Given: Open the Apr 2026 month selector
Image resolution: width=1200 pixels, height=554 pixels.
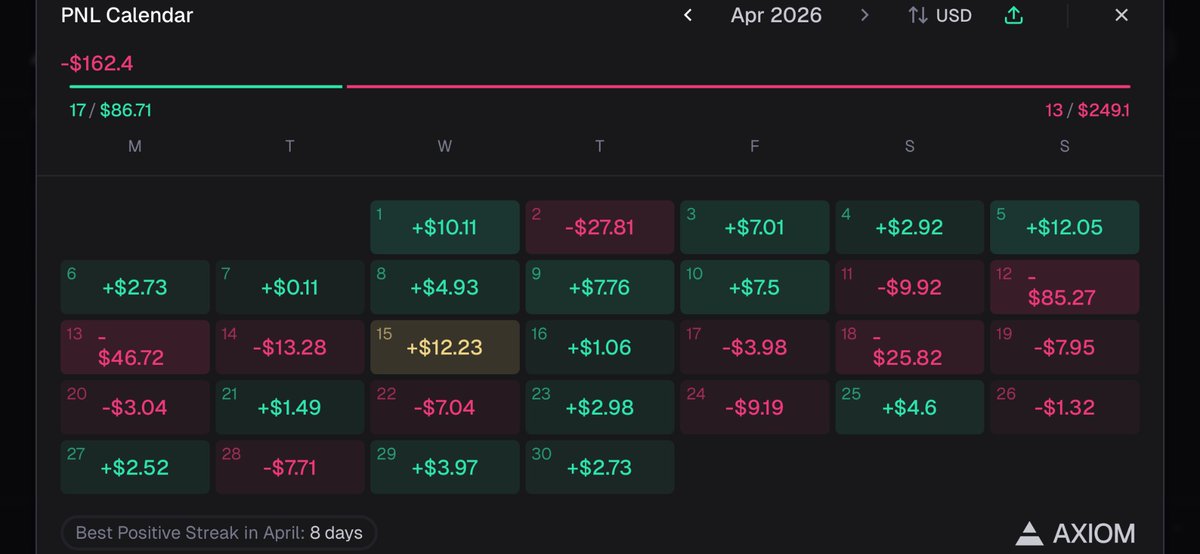Looking at the screenshot, I should [x=776, y=15].
